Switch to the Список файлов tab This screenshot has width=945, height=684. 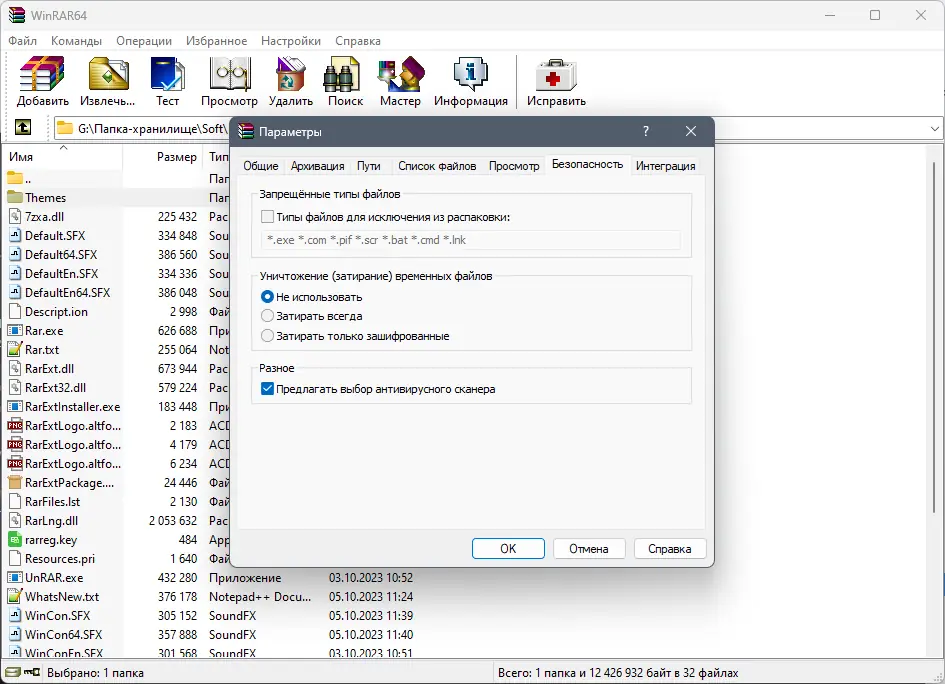coord(437,166)
